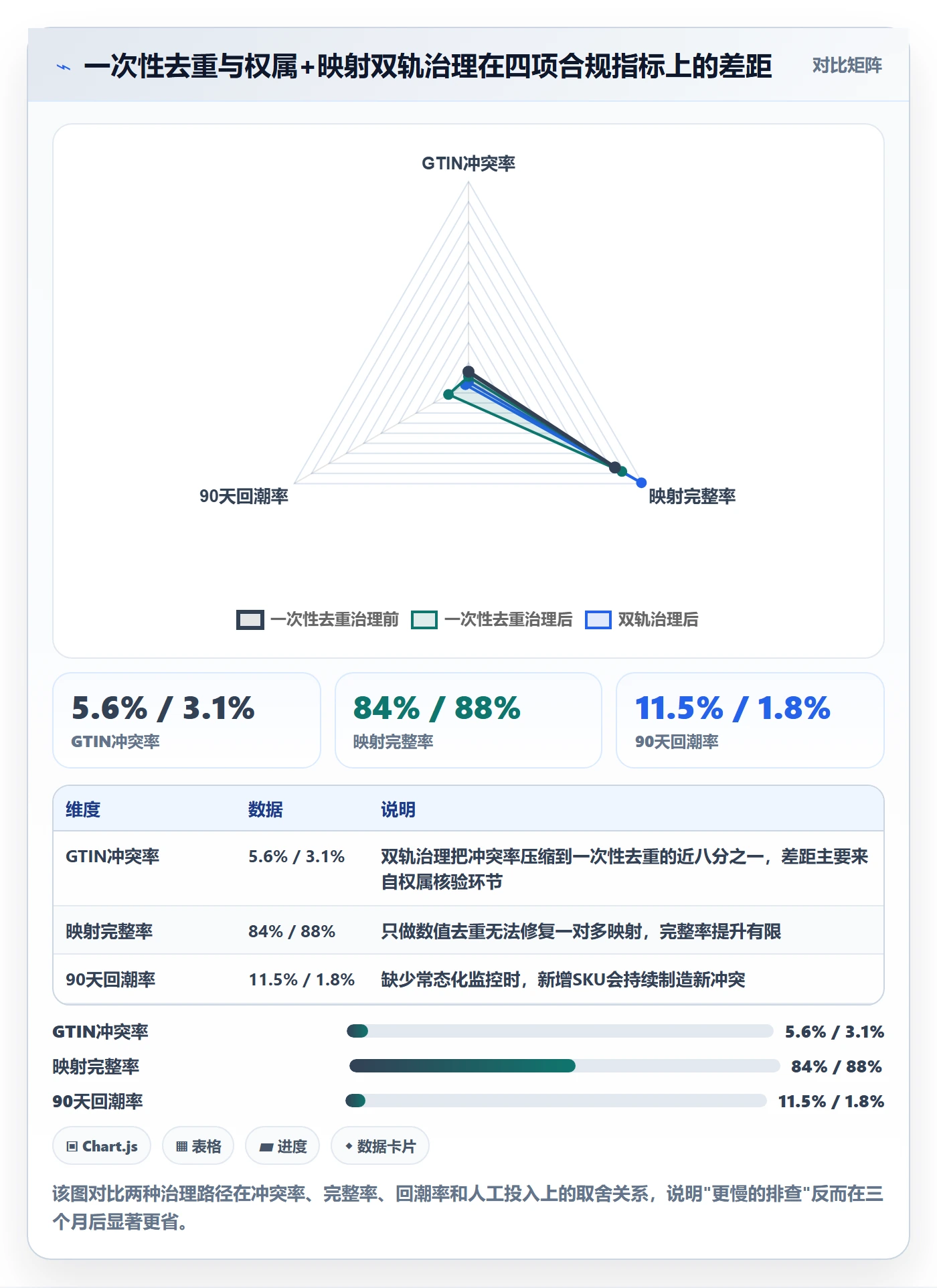This screenshot has width=937, height=1288.
Task: Click the chart icon inside Chart.js chip
Action: pyautogui.click(x=72, y=1147)
